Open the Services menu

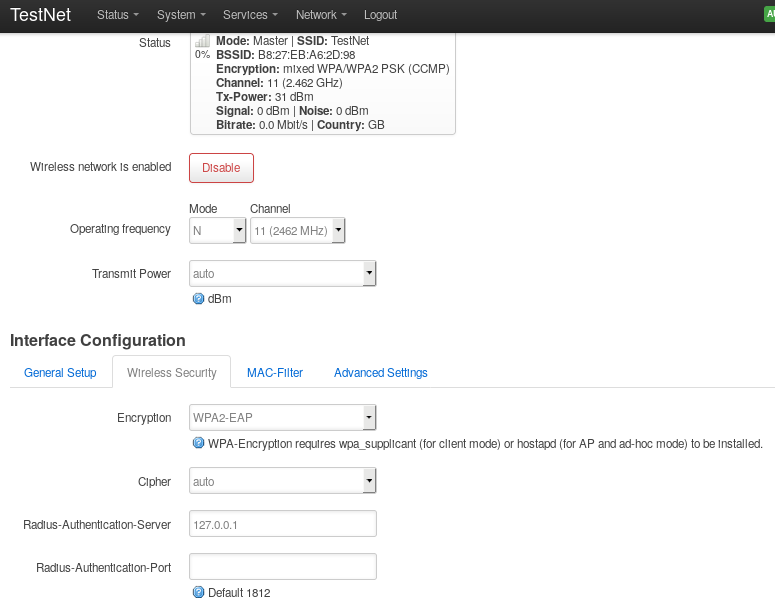point(250,15)
